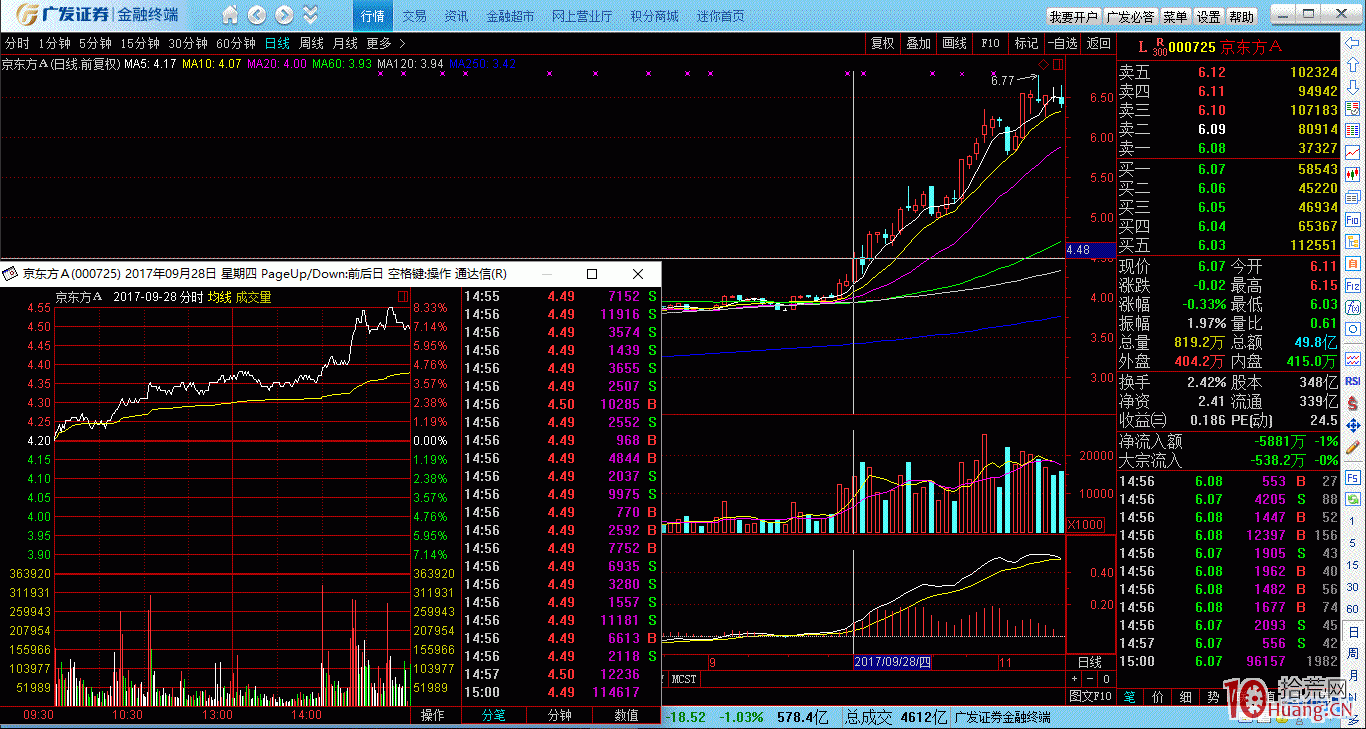Expand the double-chevron toolbar menu
Viewport: 1366px width, 729px height.
coord(311,15)
